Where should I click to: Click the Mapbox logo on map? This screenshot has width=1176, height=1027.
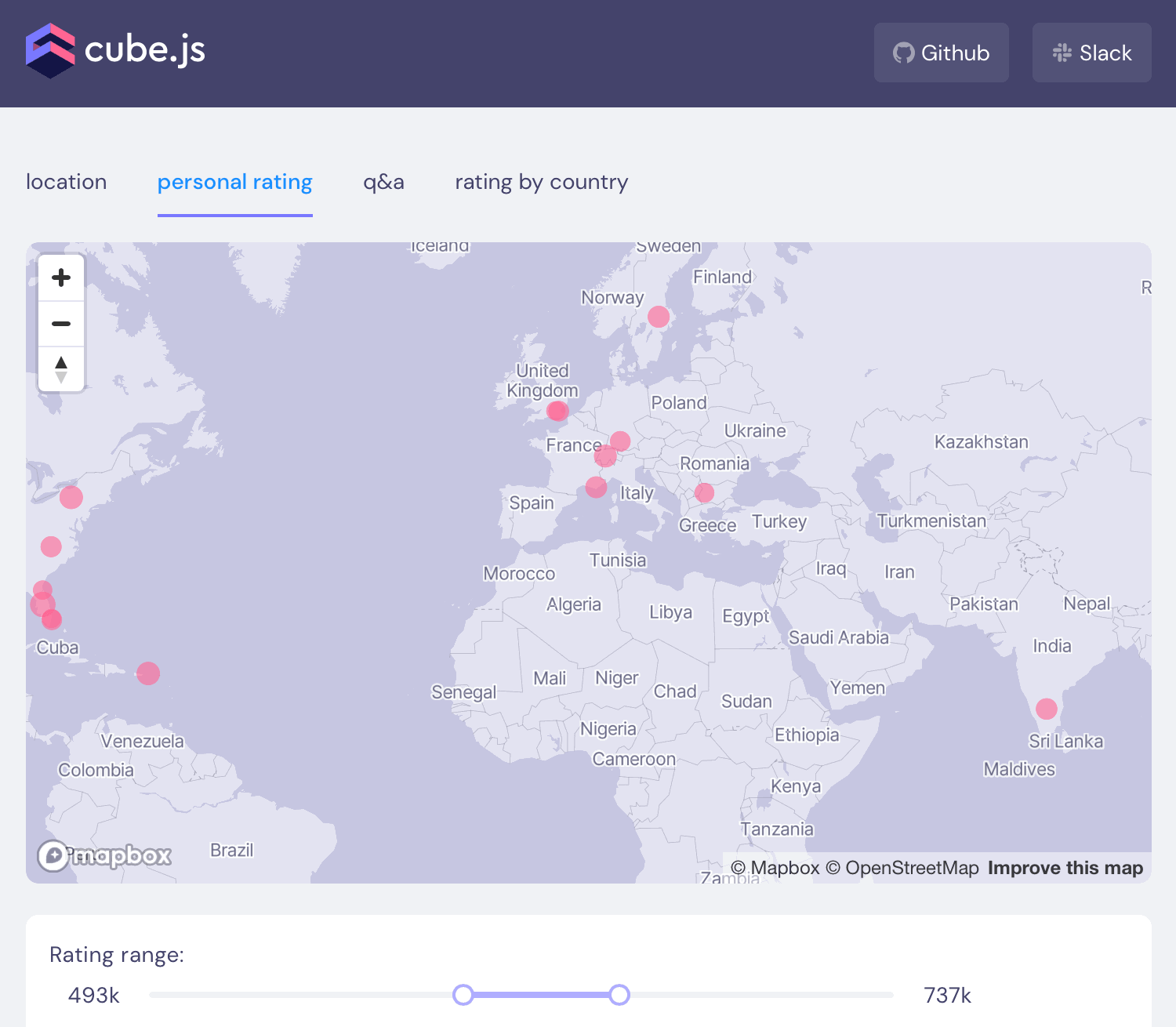pos(105,855)
